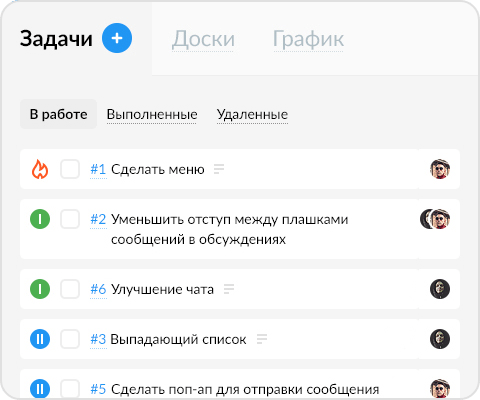
Task: Open the description icon next to Выпадающий список
Action: (x=262, y=339)
